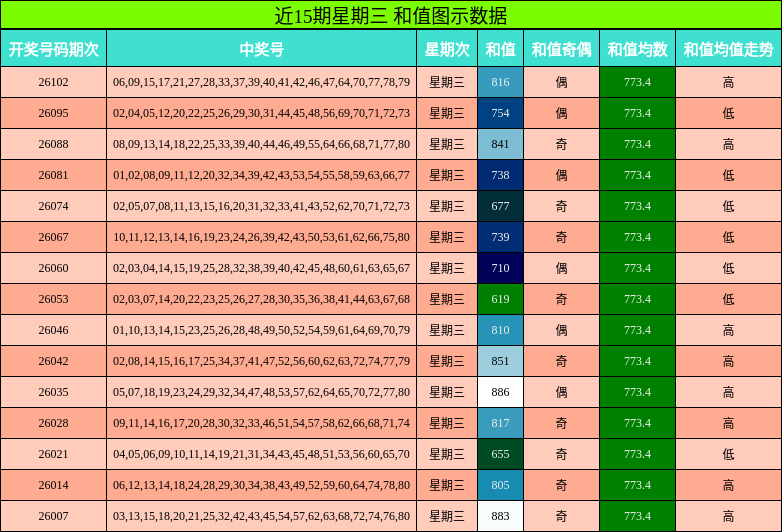Click winning numbers starting 02,05,07,08

[261, 206]
